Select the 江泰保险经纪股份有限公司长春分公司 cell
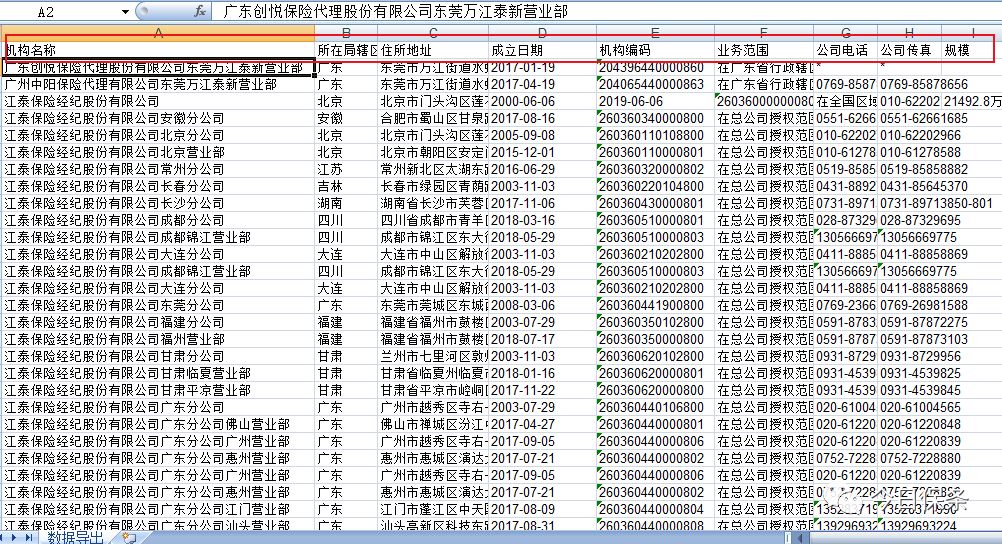Viewport: 1002px width, 544px height. click(158, 186)
